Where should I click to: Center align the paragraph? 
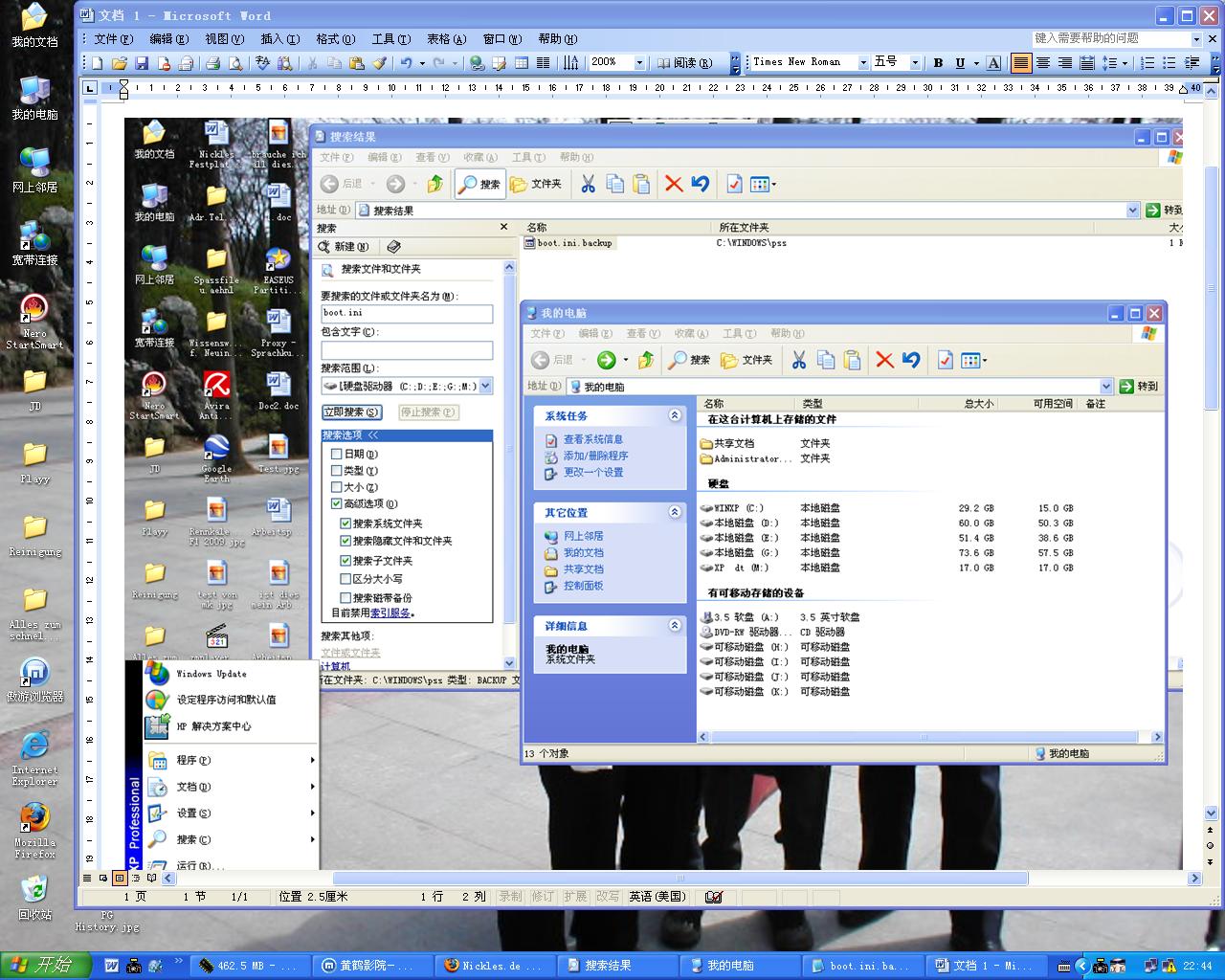click(1043, 63)
